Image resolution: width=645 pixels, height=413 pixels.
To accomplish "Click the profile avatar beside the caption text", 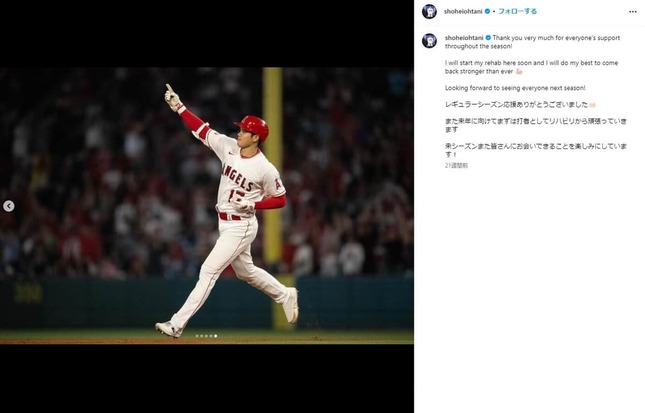I will (429, 41).
